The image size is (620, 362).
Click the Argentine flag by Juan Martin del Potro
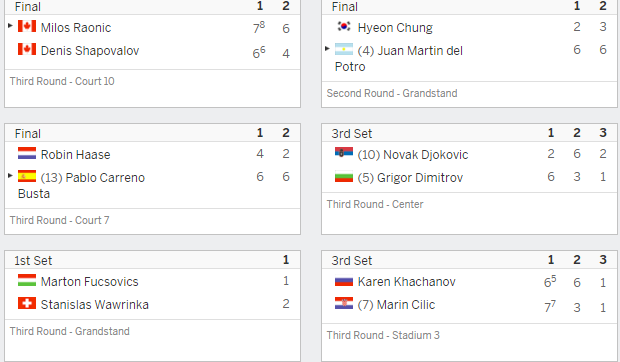344,49
